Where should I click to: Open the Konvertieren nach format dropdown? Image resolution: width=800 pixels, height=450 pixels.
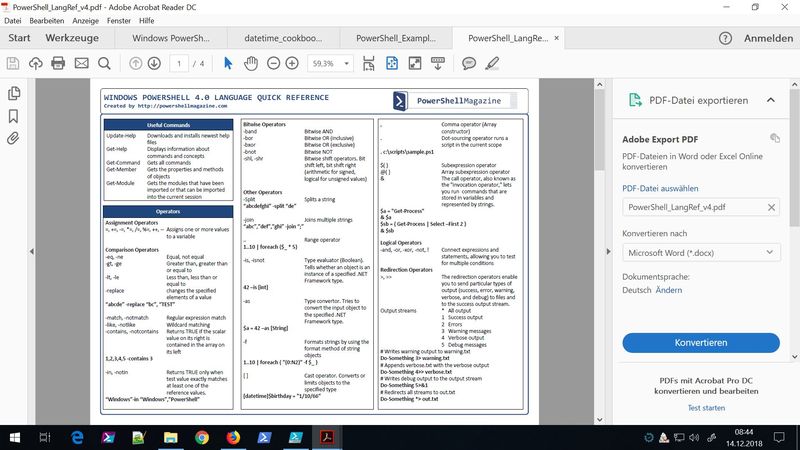pos(701,253)
